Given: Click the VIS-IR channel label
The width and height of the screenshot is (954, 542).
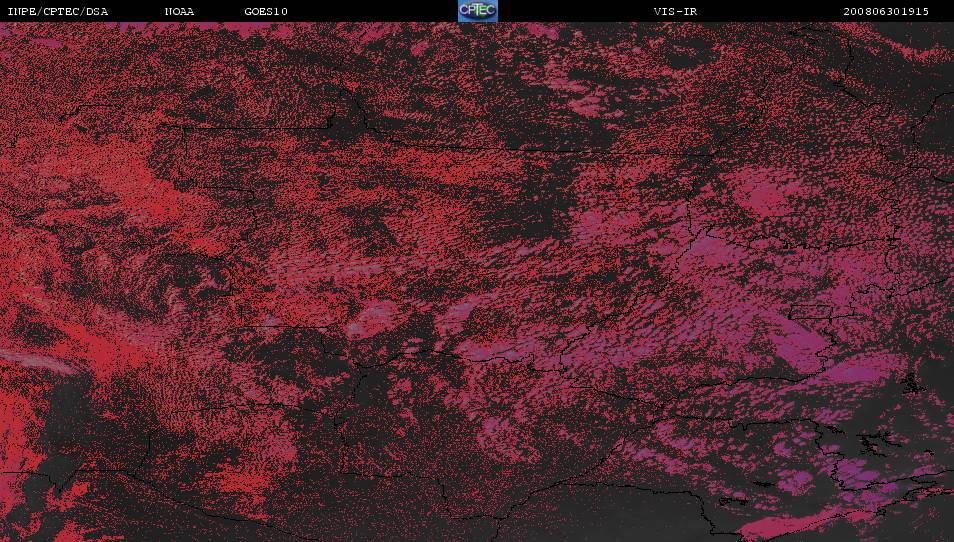Looking at the screenshot, I should click(x=675, y=12).
